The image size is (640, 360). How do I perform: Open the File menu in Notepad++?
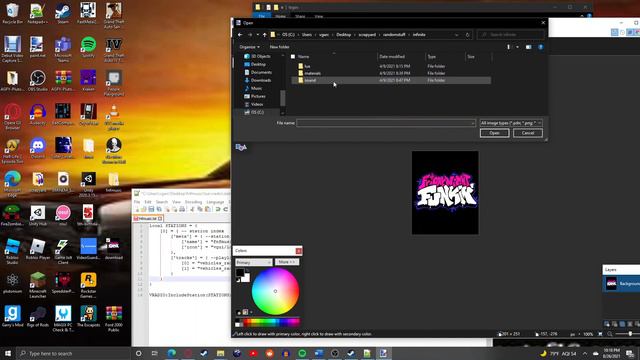tap(137, 202)
